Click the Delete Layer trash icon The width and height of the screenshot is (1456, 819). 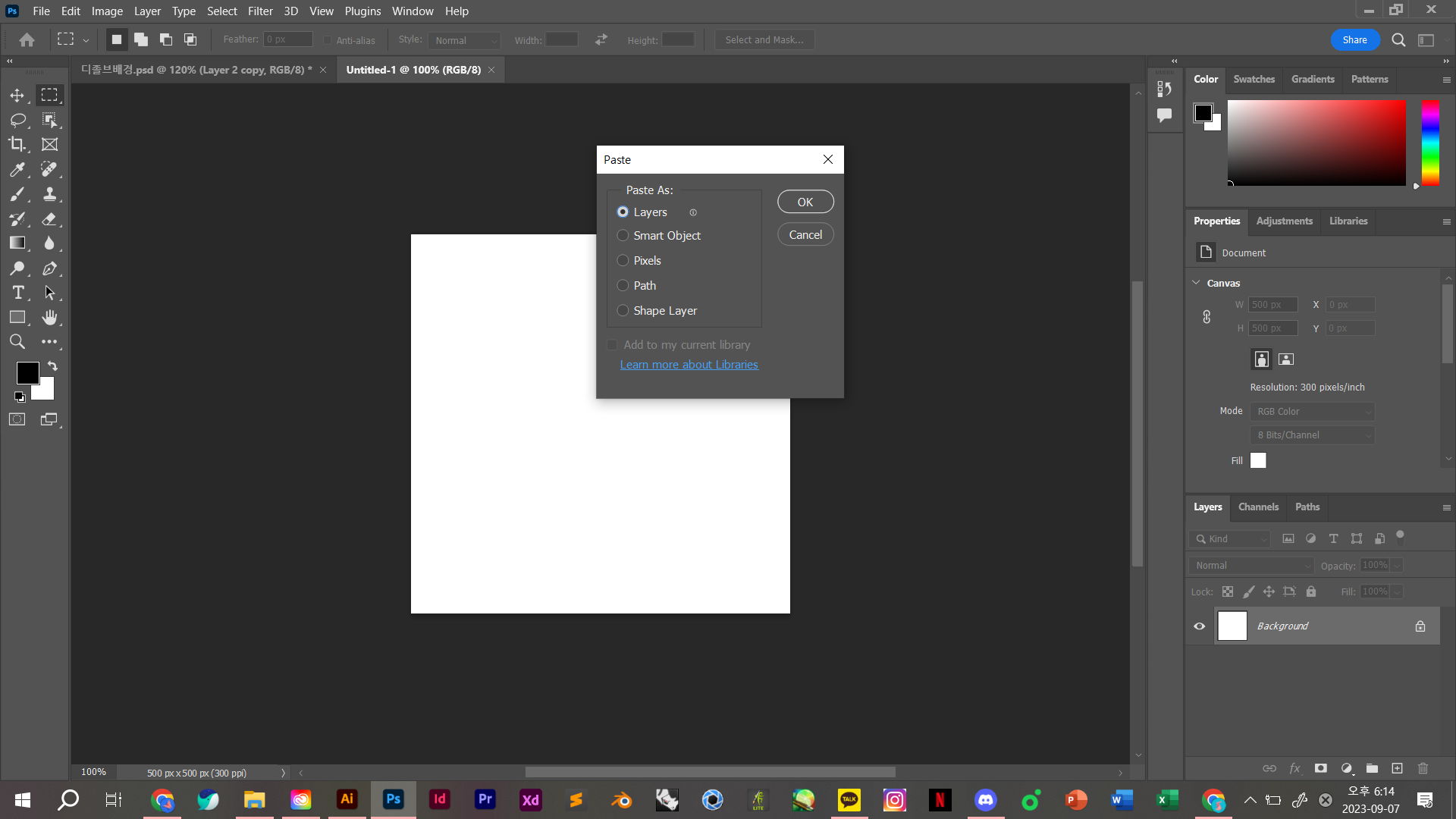pos(1423,768)
